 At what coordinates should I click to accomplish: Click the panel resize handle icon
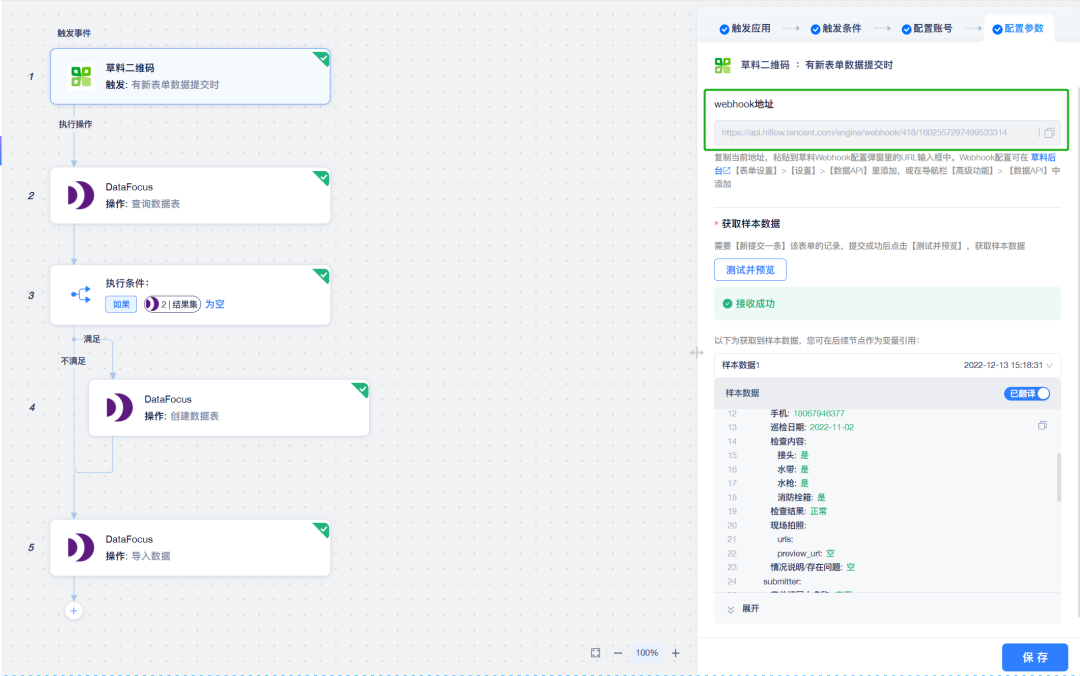[696, 352]
